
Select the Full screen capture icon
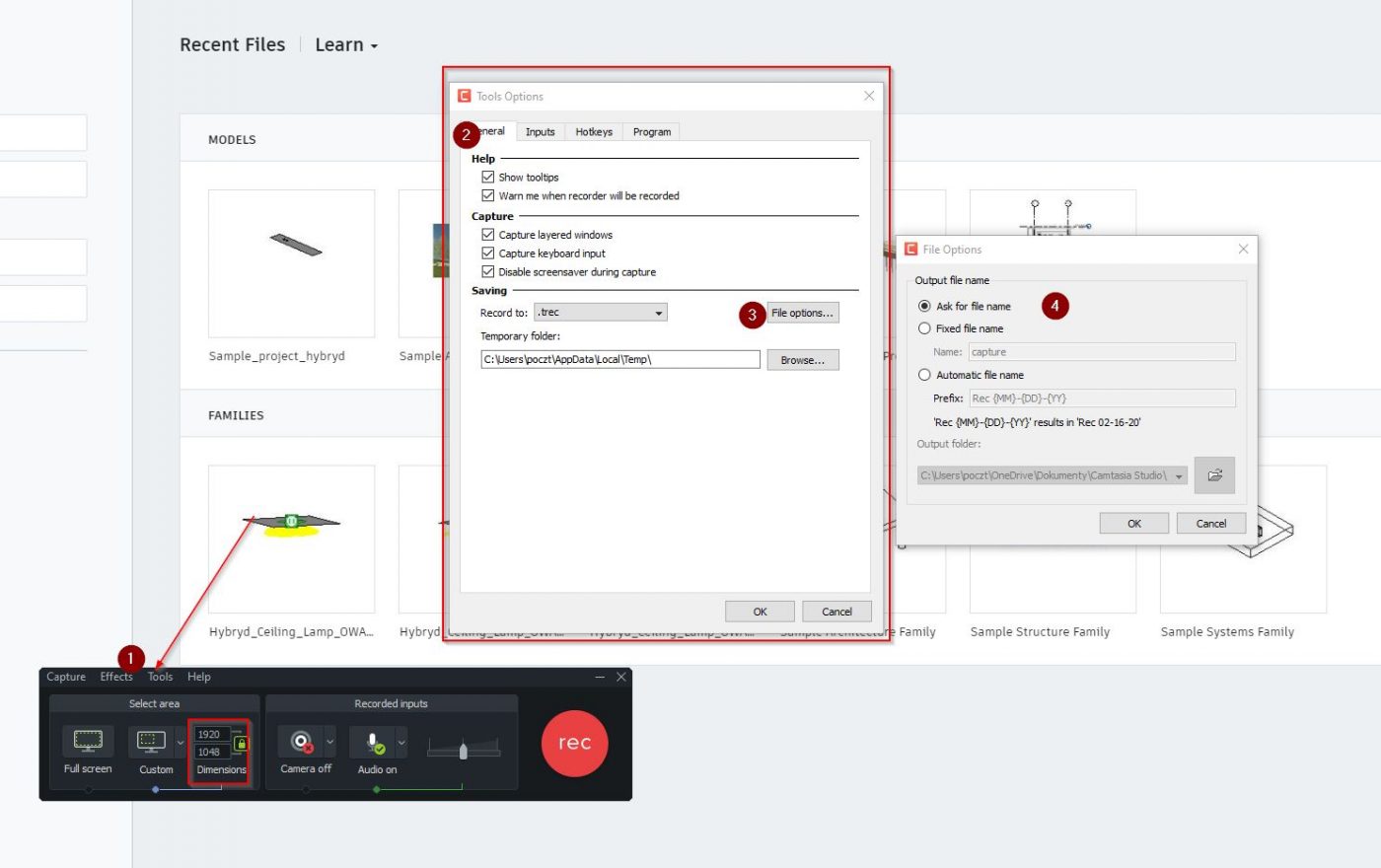pos(88,741)
